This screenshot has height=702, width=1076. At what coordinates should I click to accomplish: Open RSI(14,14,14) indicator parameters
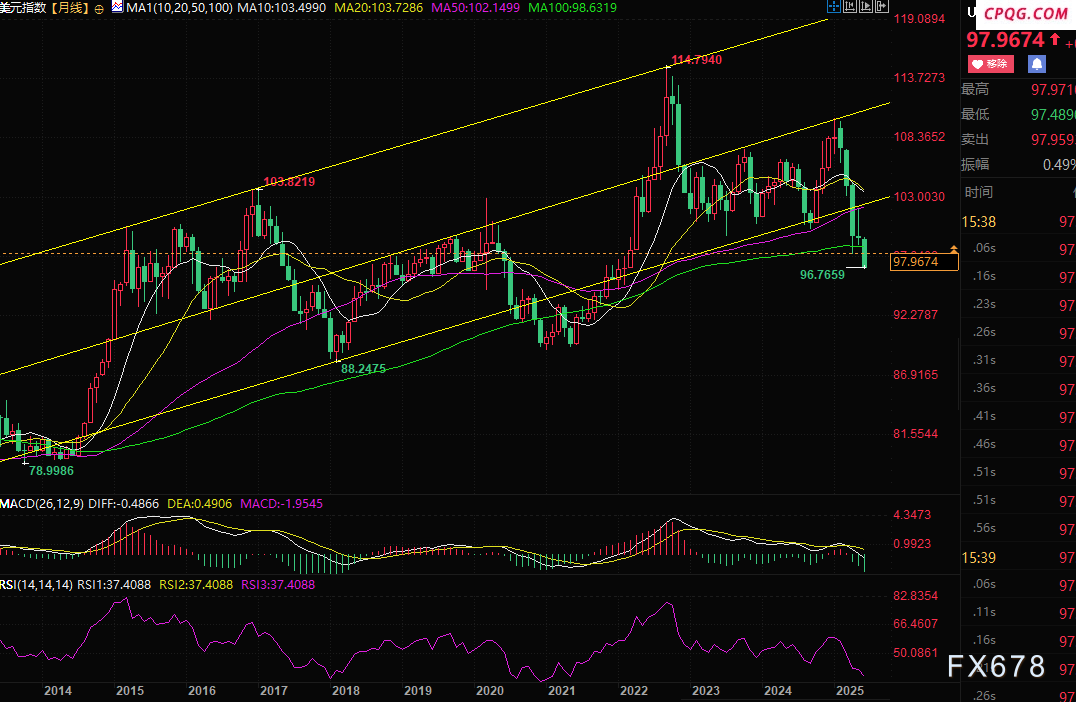[37, 585]
